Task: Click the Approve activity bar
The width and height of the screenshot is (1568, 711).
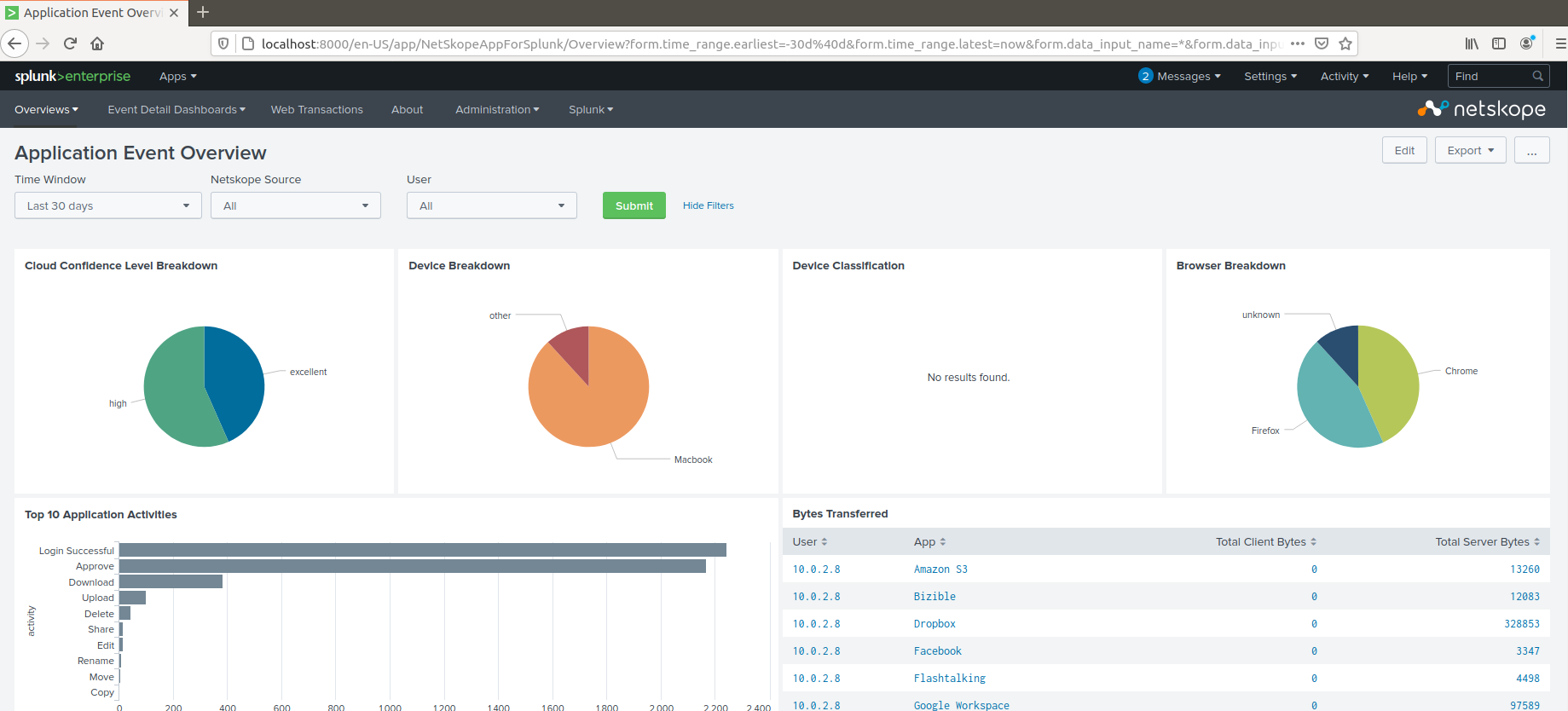Action: tap(413, 566)
